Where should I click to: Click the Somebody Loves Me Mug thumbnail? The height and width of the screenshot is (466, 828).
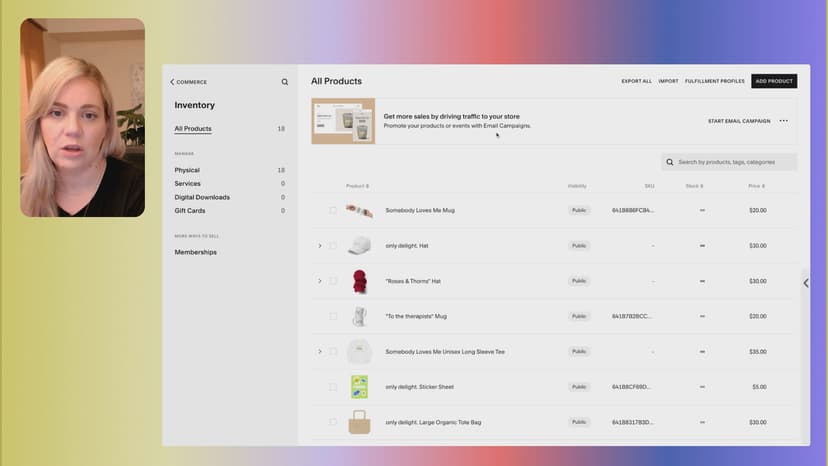[x=359, y=211]
